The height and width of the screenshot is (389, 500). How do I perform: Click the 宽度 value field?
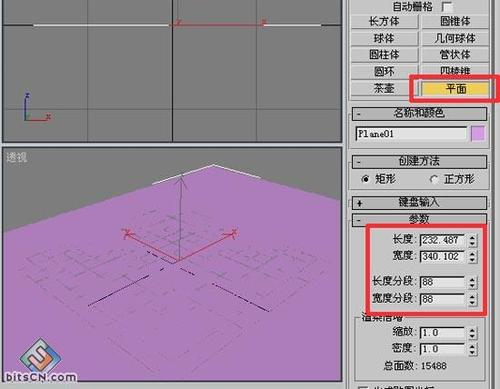442,257
